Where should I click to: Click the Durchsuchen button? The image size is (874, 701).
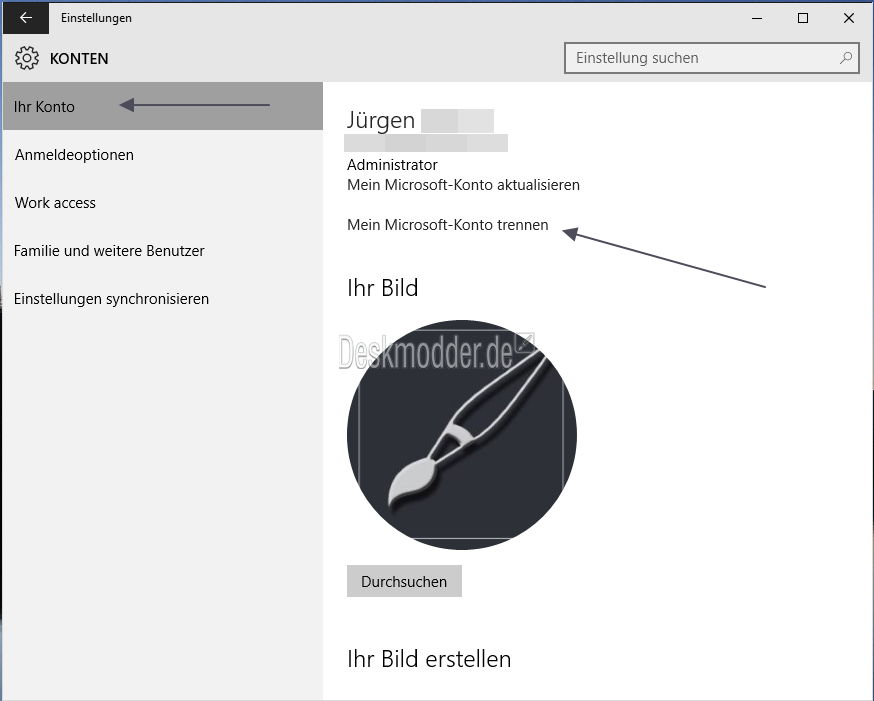coord(404,581)
